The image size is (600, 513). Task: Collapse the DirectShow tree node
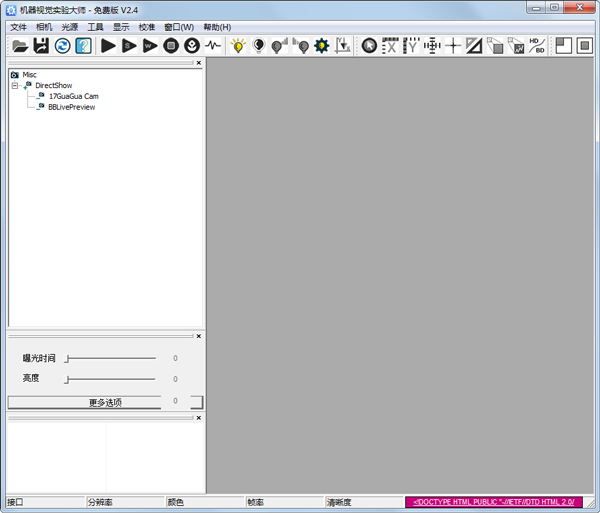[15, 85]
